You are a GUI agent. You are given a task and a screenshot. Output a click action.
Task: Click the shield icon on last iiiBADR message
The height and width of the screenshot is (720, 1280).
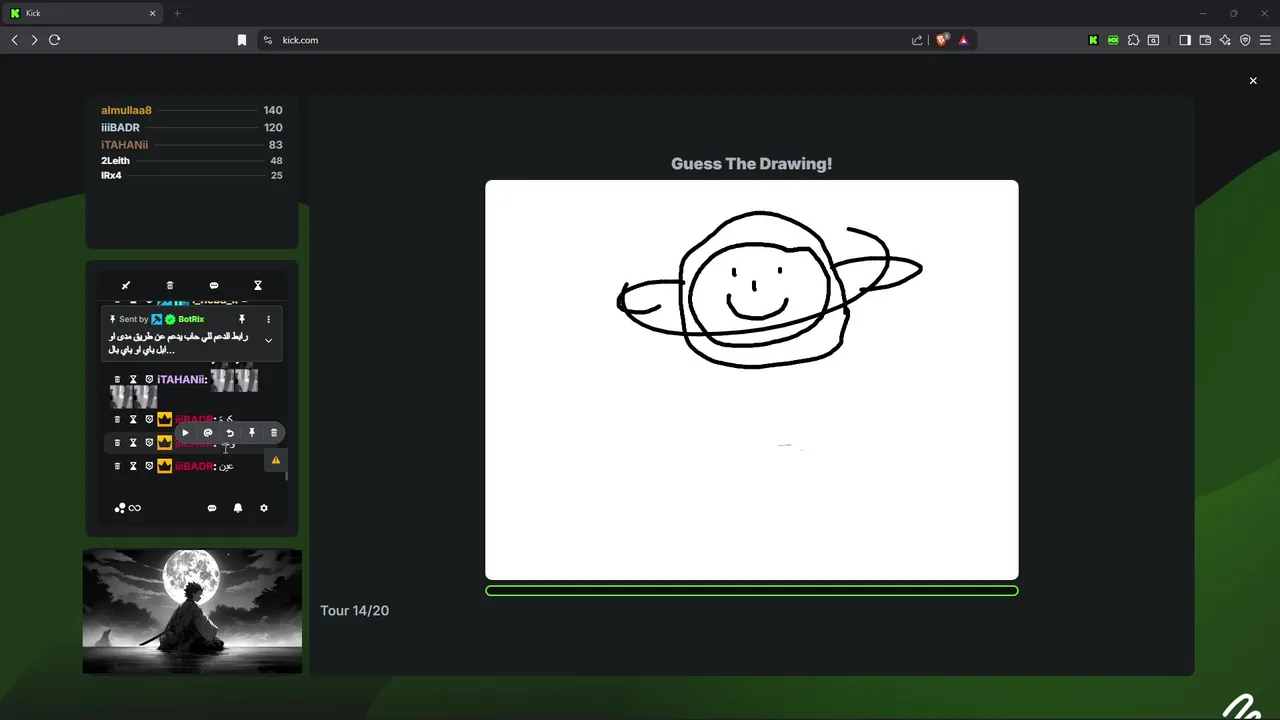tap(149, 466)
